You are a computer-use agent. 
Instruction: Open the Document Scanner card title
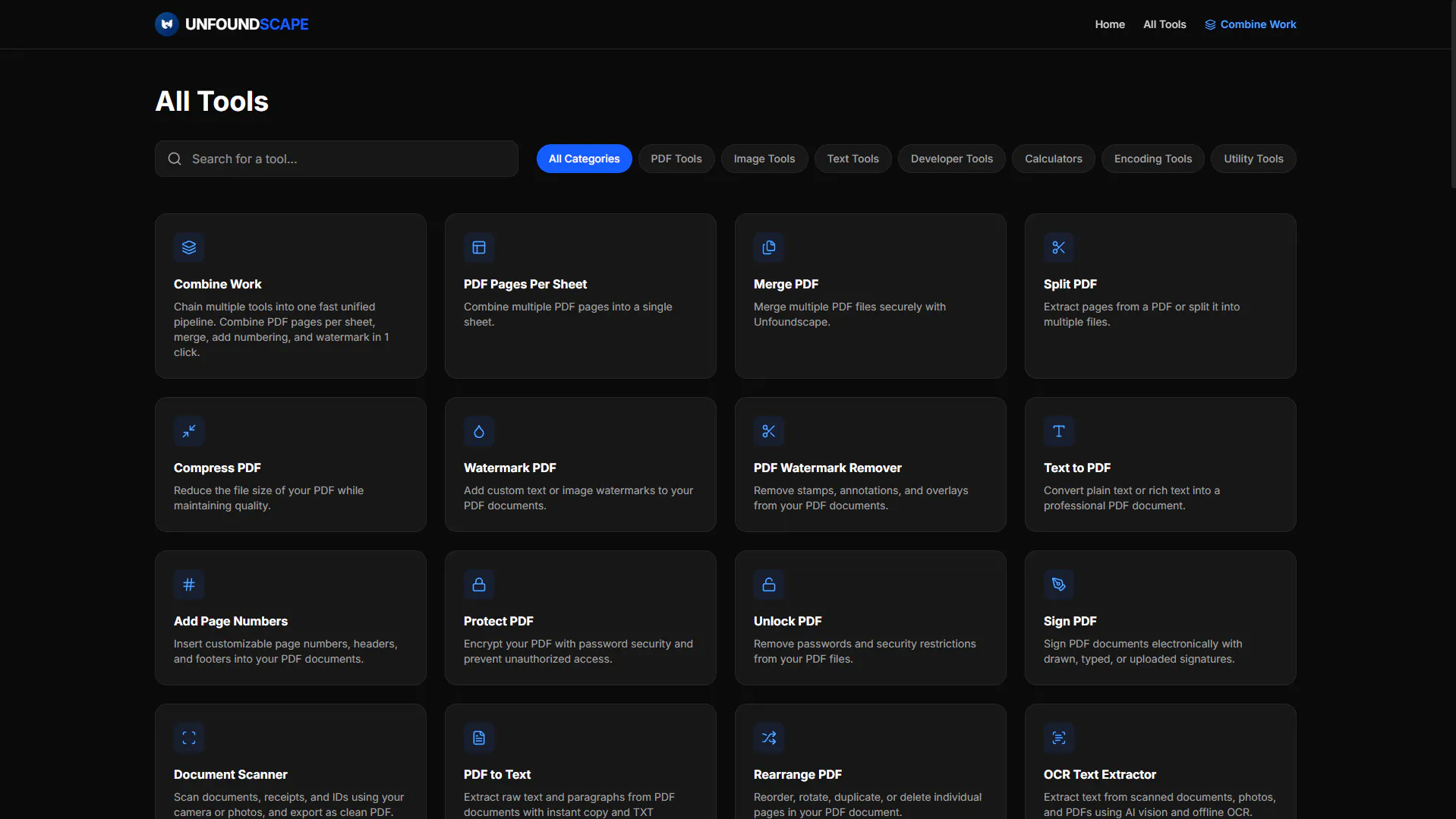point(230,774)
